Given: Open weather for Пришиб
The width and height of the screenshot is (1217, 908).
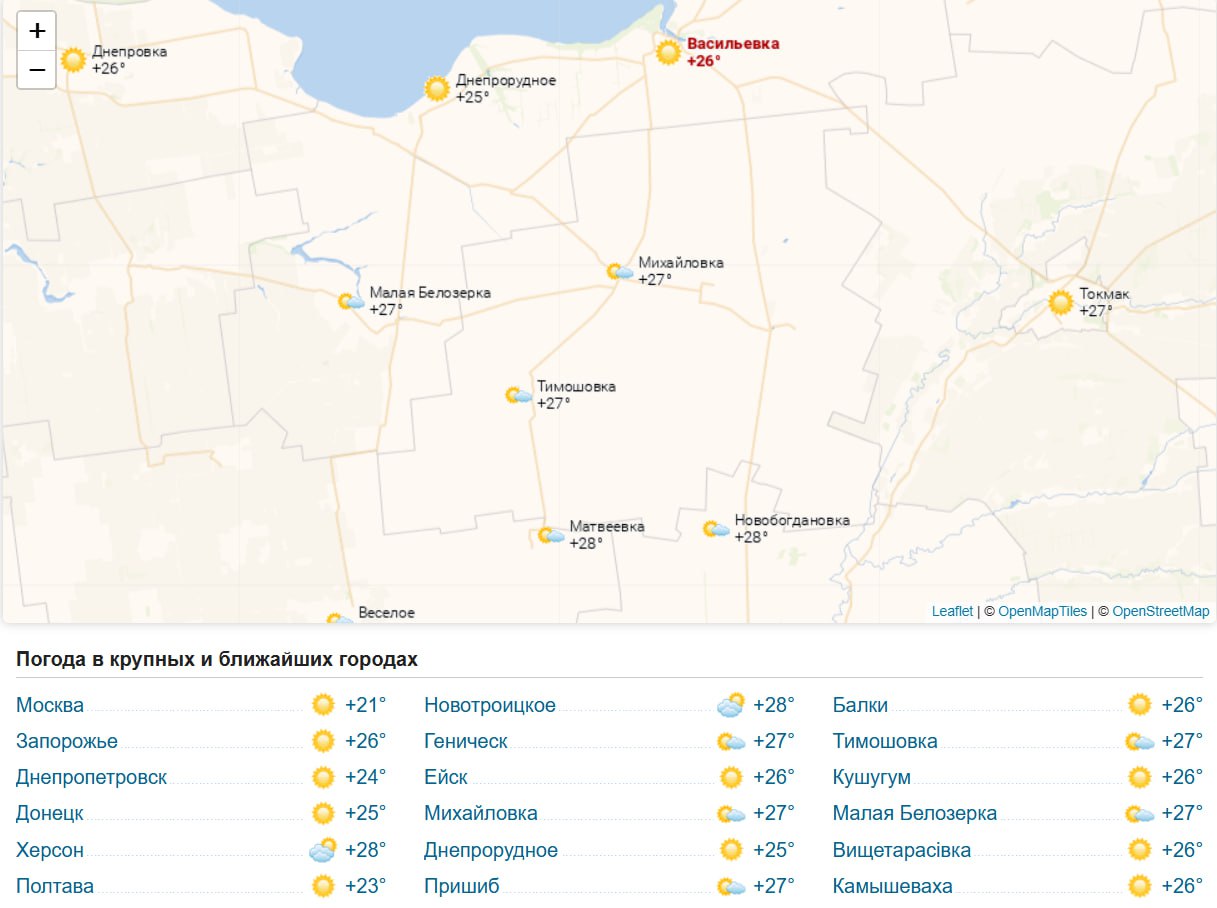Looking at the screenshot, I should click(x=462, y=886).
